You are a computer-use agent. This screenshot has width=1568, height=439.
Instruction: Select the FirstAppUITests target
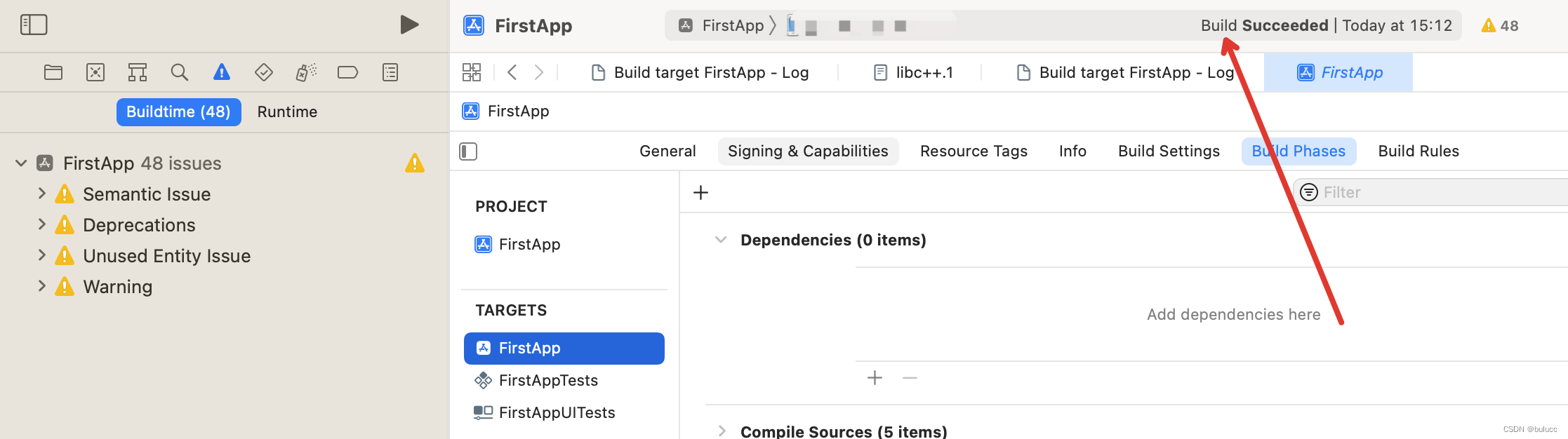coord(556,412)
